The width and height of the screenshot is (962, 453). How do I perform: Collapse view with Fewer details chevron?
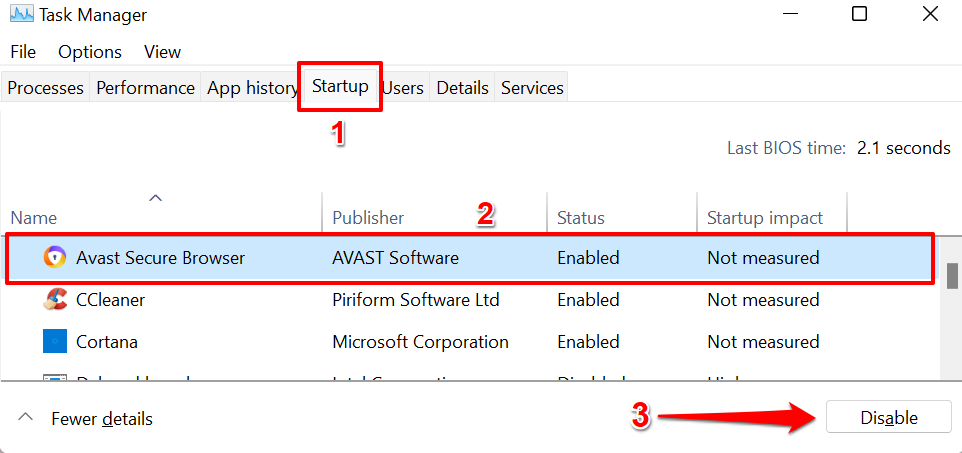(x=26, y=418)
